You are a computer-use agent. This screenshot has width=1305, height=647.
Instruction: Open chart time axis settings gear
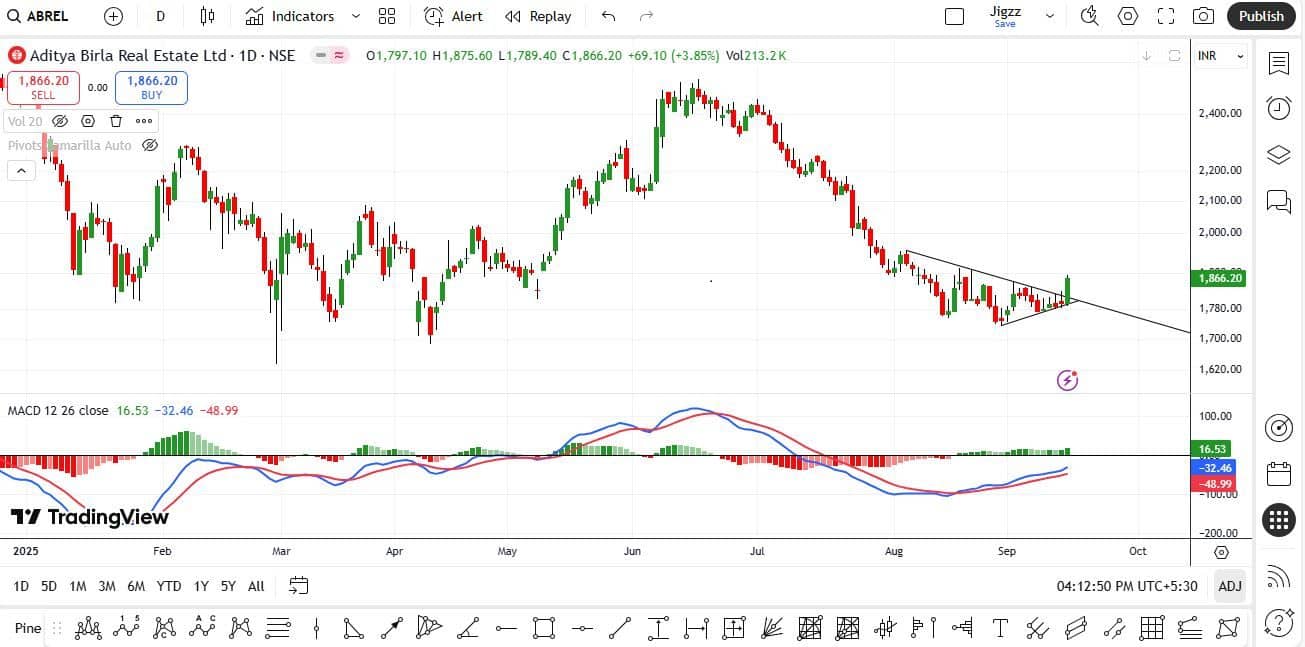point(1221,552)
